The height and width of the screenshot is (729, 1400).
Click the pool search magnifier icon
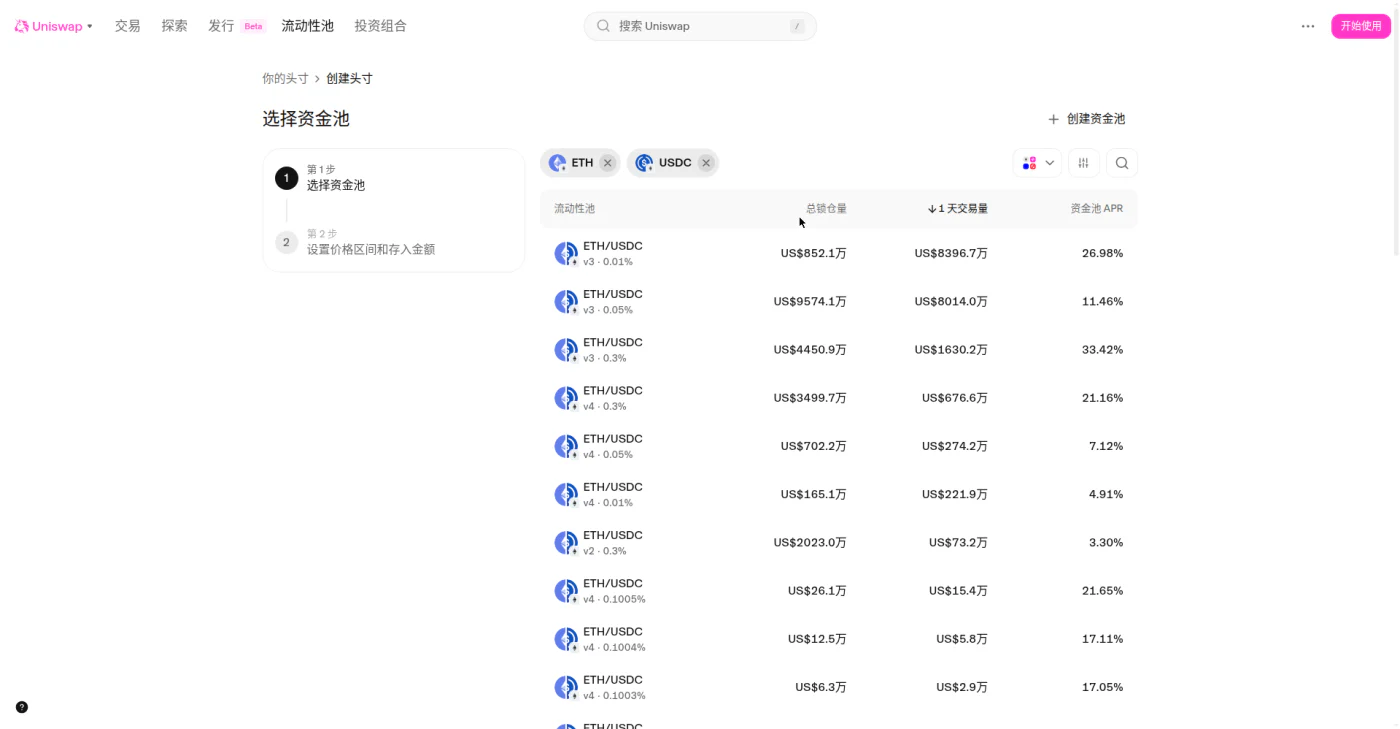coord(1122,163)
